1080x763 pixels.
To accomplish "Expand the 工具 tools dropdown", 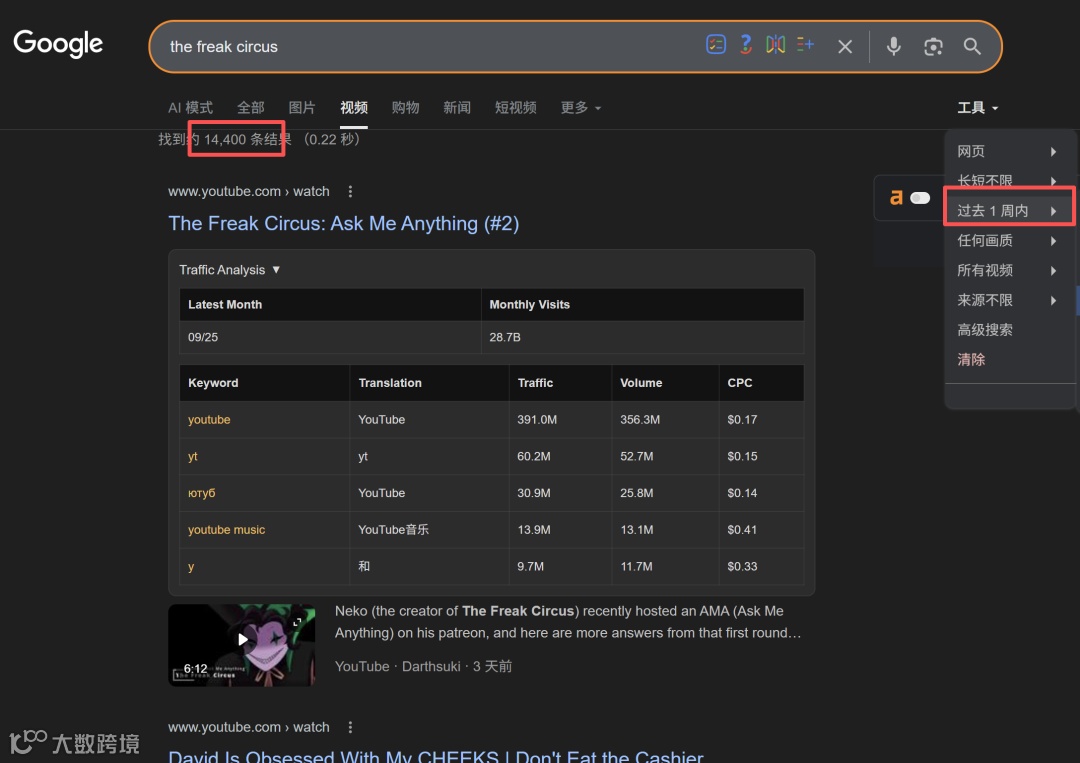I will (x=977, y=108).
